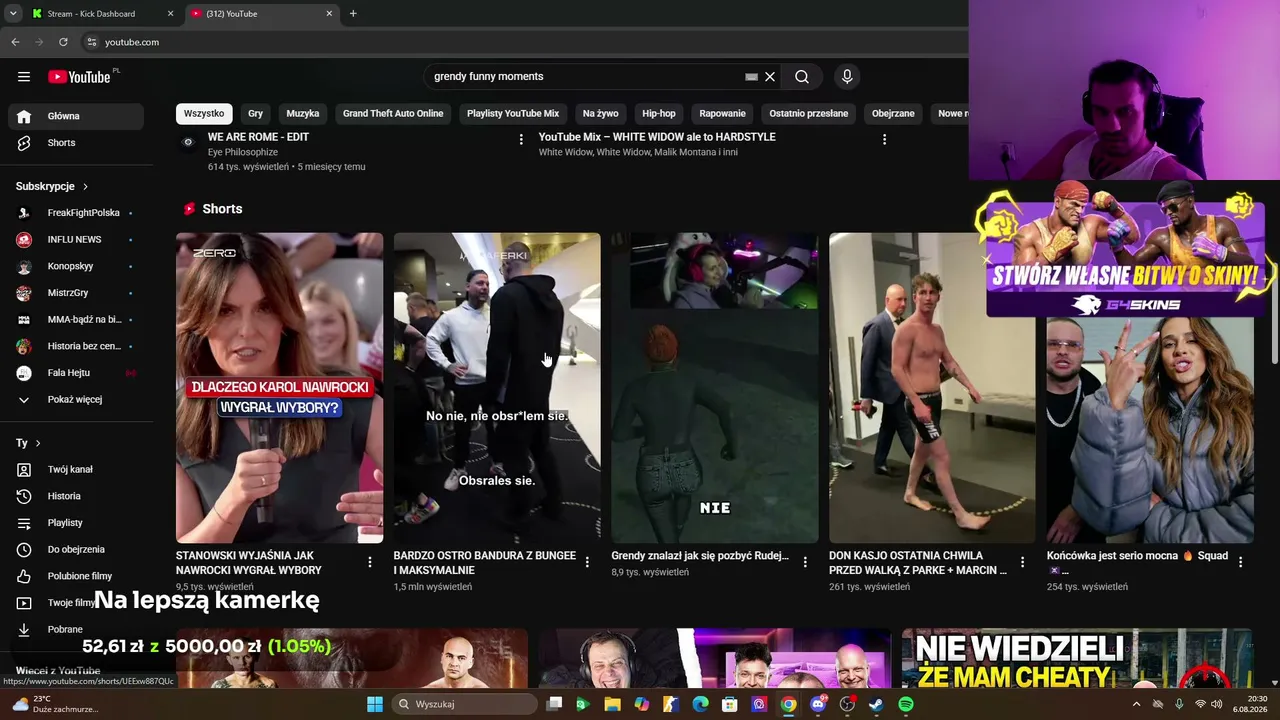Expand the Subskrypcje section arrow
Screen dimensions: 1280x720
[85, 187]
